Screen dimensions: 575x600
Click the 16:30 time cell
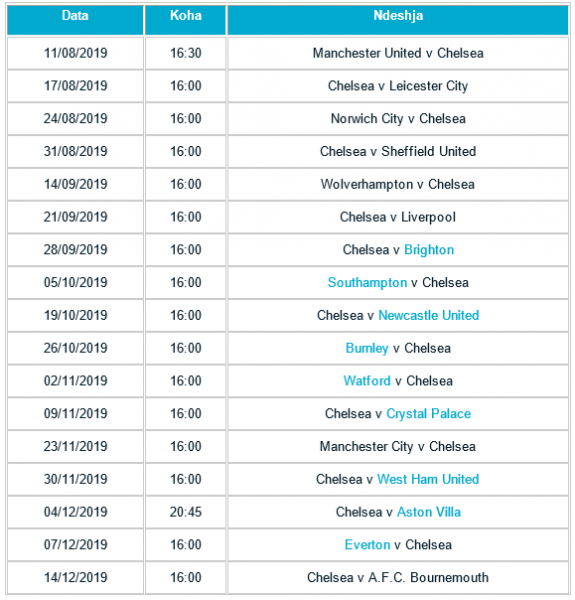coord(186,53)
